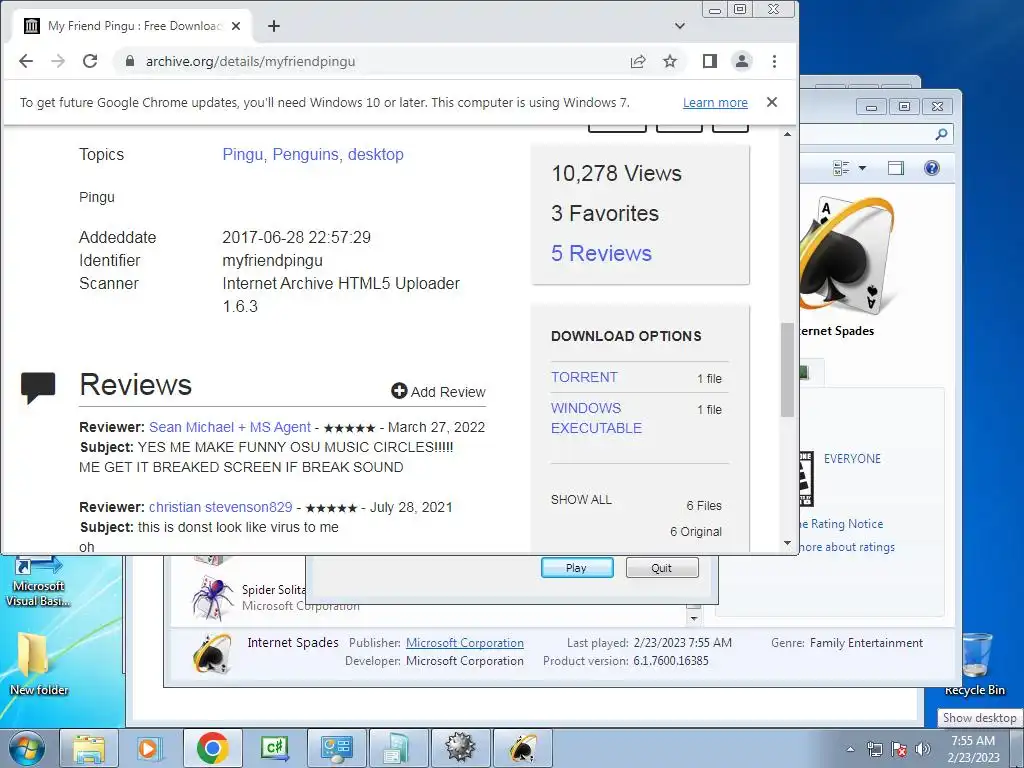
Task: Click the taskbar clock showing 7:55 AM
Action: pyautogui.click(x=973, y=748)
